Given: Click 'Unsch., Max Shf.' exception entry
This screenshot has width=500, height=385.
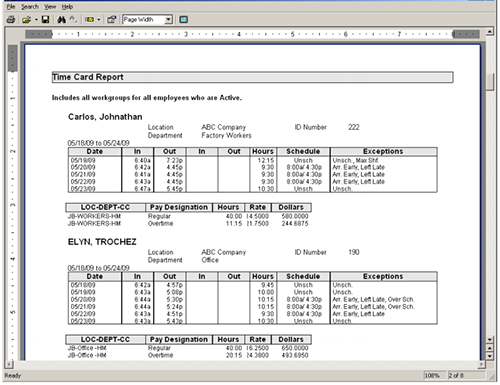Looking at the screenshot, I should tap(355, 160).
